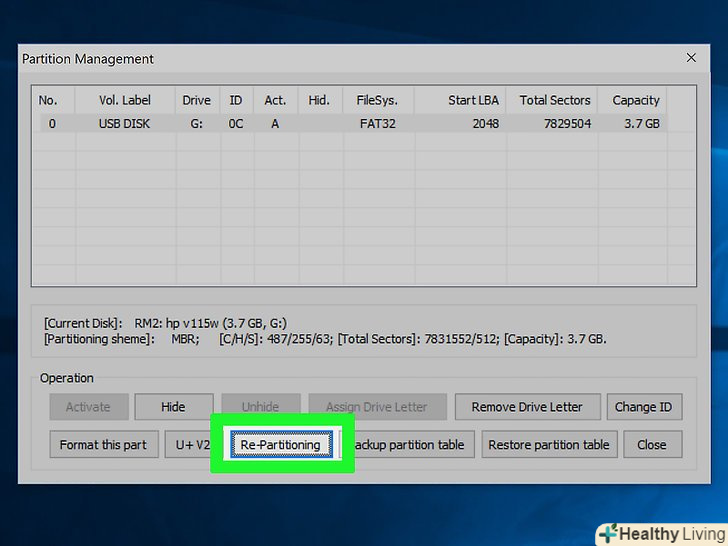The height and width of the screenshot is (546, 728).
Task: Click the ID column header
Action: tap(236, 100)
